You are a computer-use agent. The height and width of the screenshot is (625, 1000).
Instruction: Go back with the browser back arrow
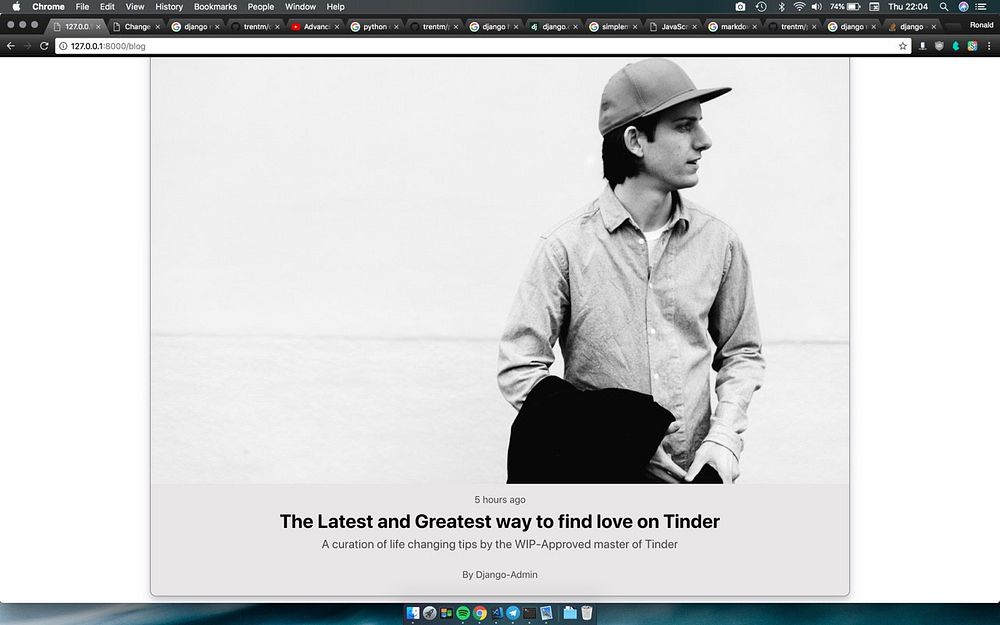point(11,46)
